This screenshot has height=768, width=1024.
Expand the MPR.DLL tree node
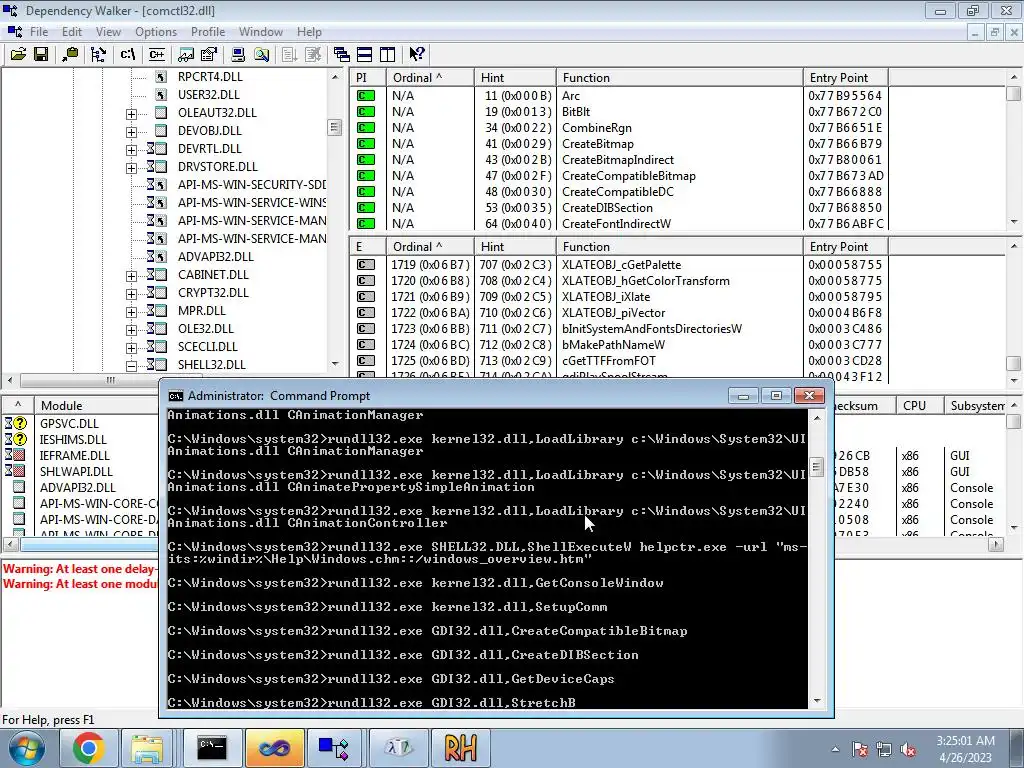(x=131, y=312)
